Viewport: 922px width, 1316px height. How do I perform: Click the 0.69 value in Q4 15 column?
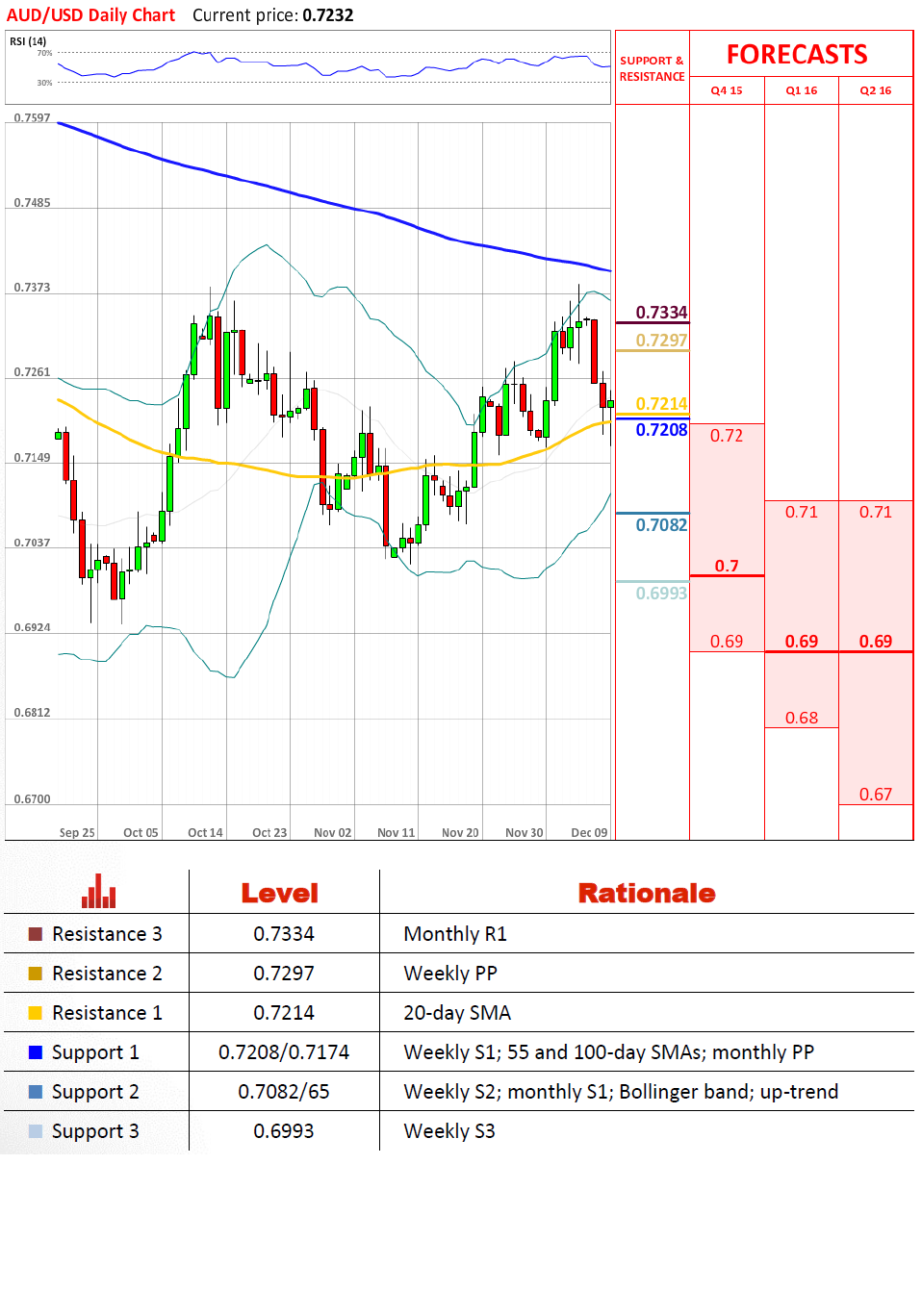[727, 642]
